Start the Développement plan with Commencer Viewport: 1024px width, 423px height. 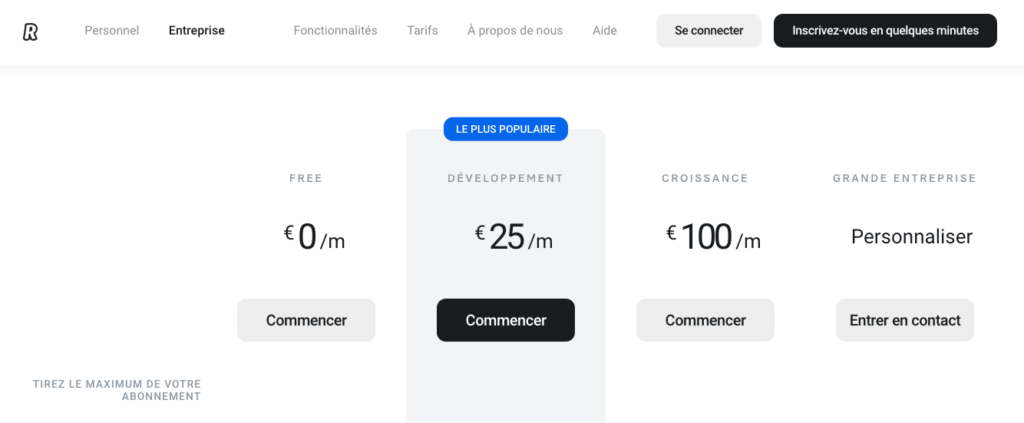505,320
